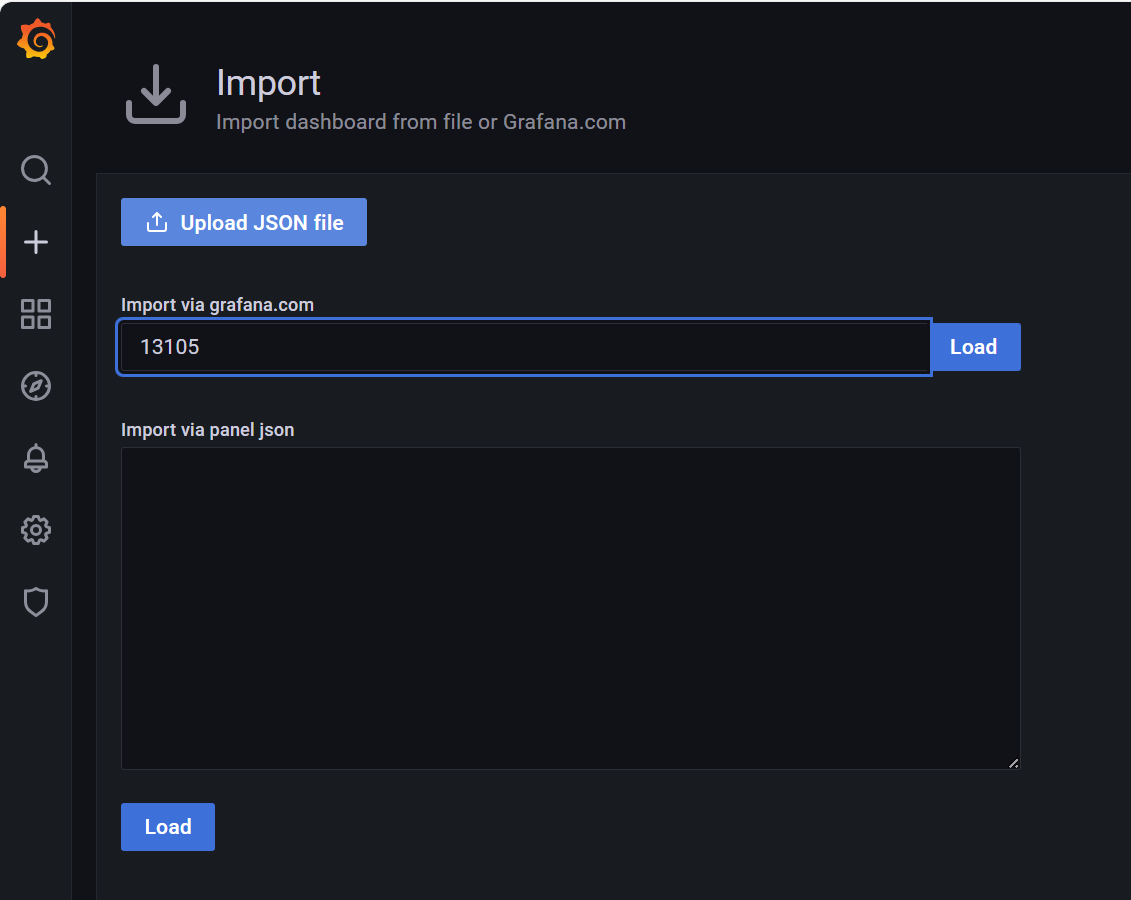1131x900 pixels.
Task: Open the Dashboards grid icon
Action: [x=36, y=314]
